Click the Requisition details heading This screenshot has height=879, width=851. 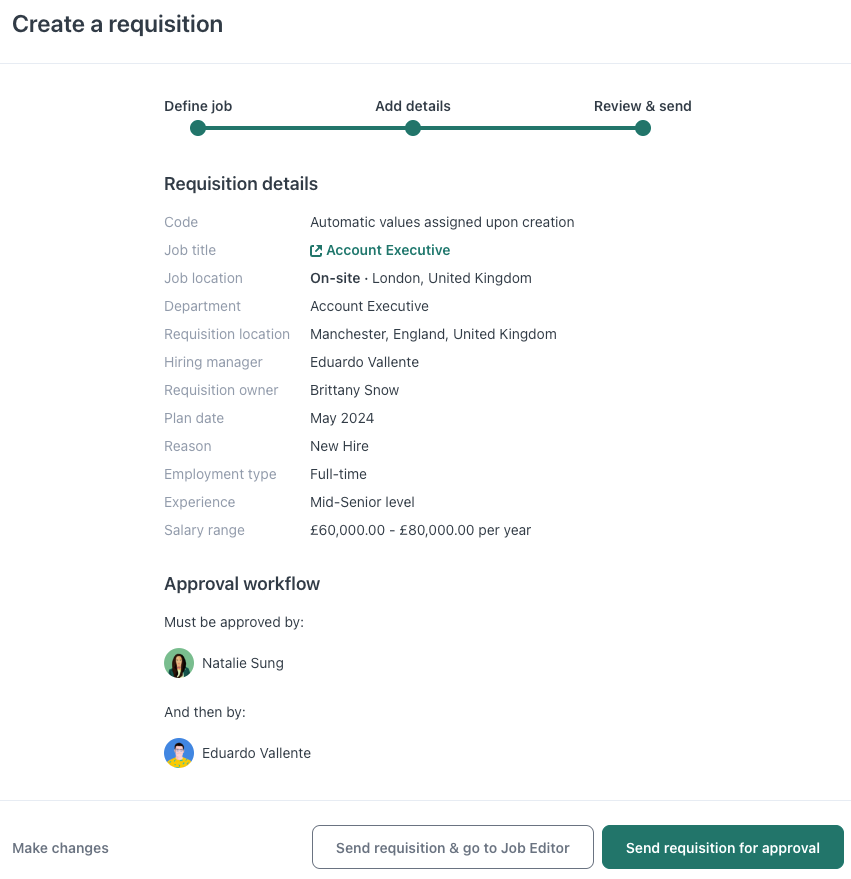point(241,184)
